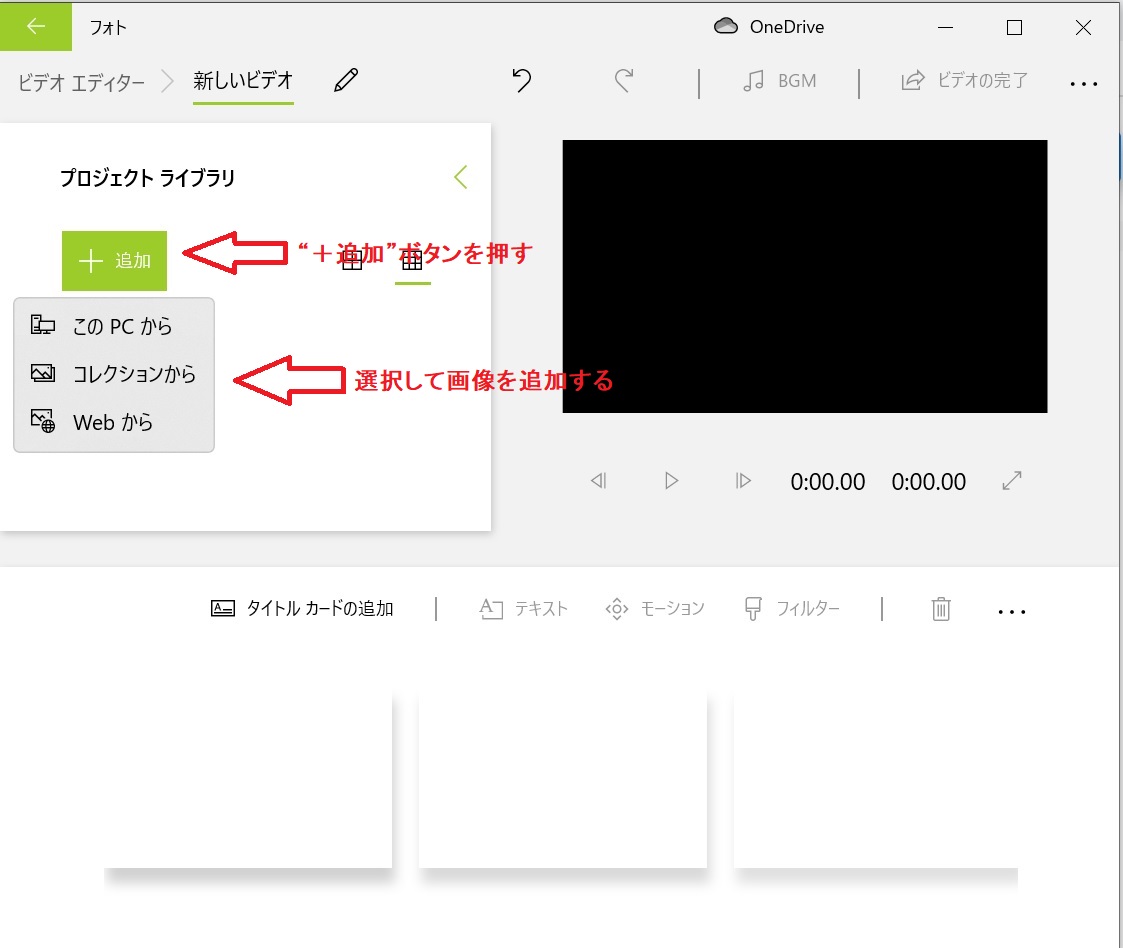
Task: Expand the preview to fullscreen
Action: [x=1011, y=481]
